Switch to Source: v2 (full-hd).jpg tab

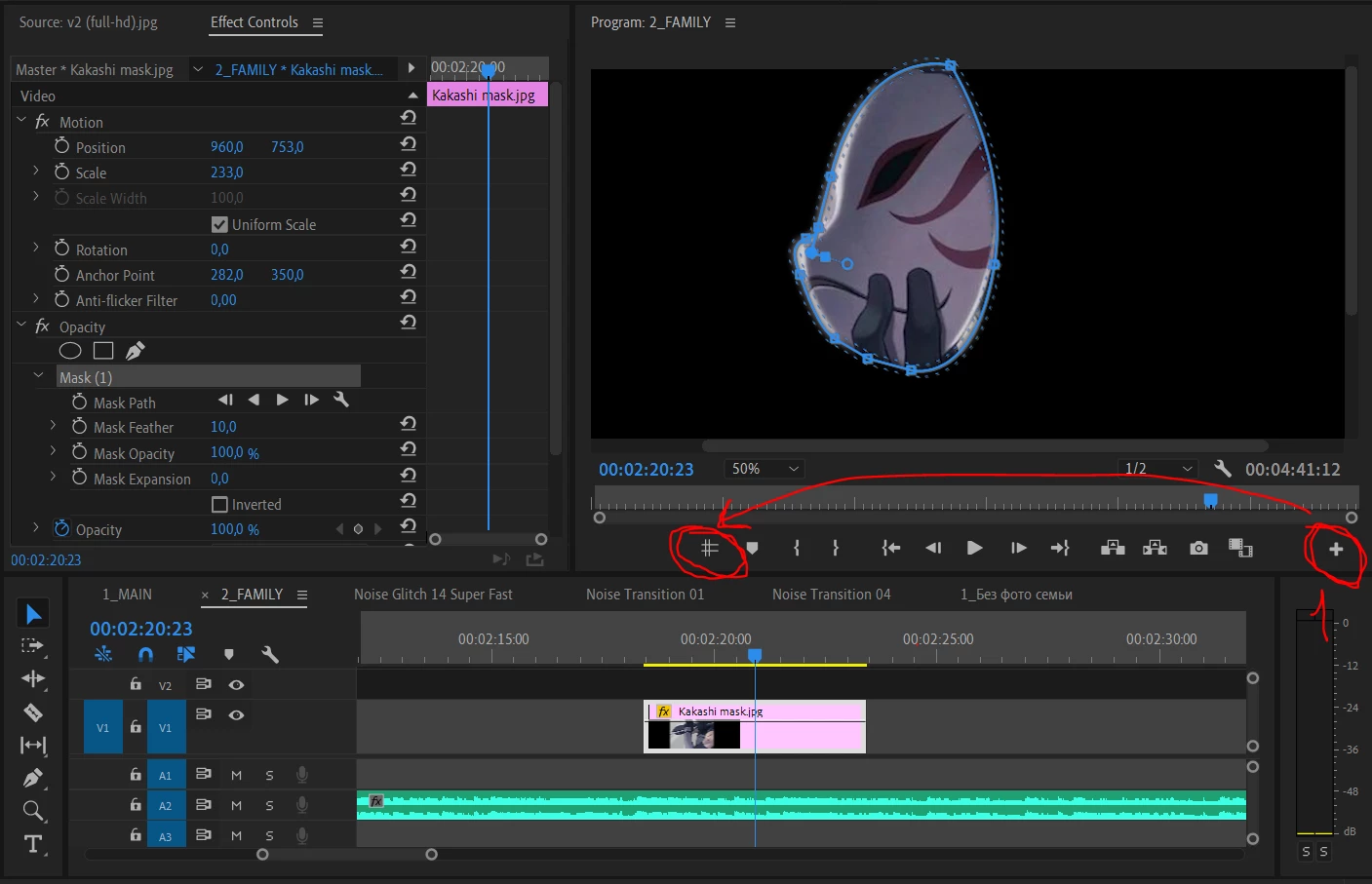tap(88, 21)
